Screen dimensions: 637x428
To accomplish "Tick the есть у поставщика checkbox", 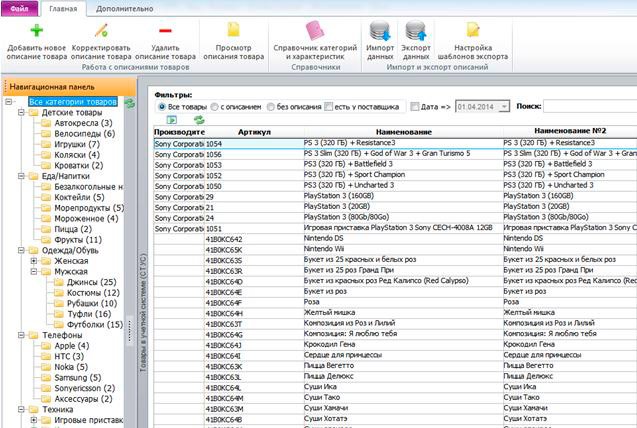I will (x=328, y=106).
